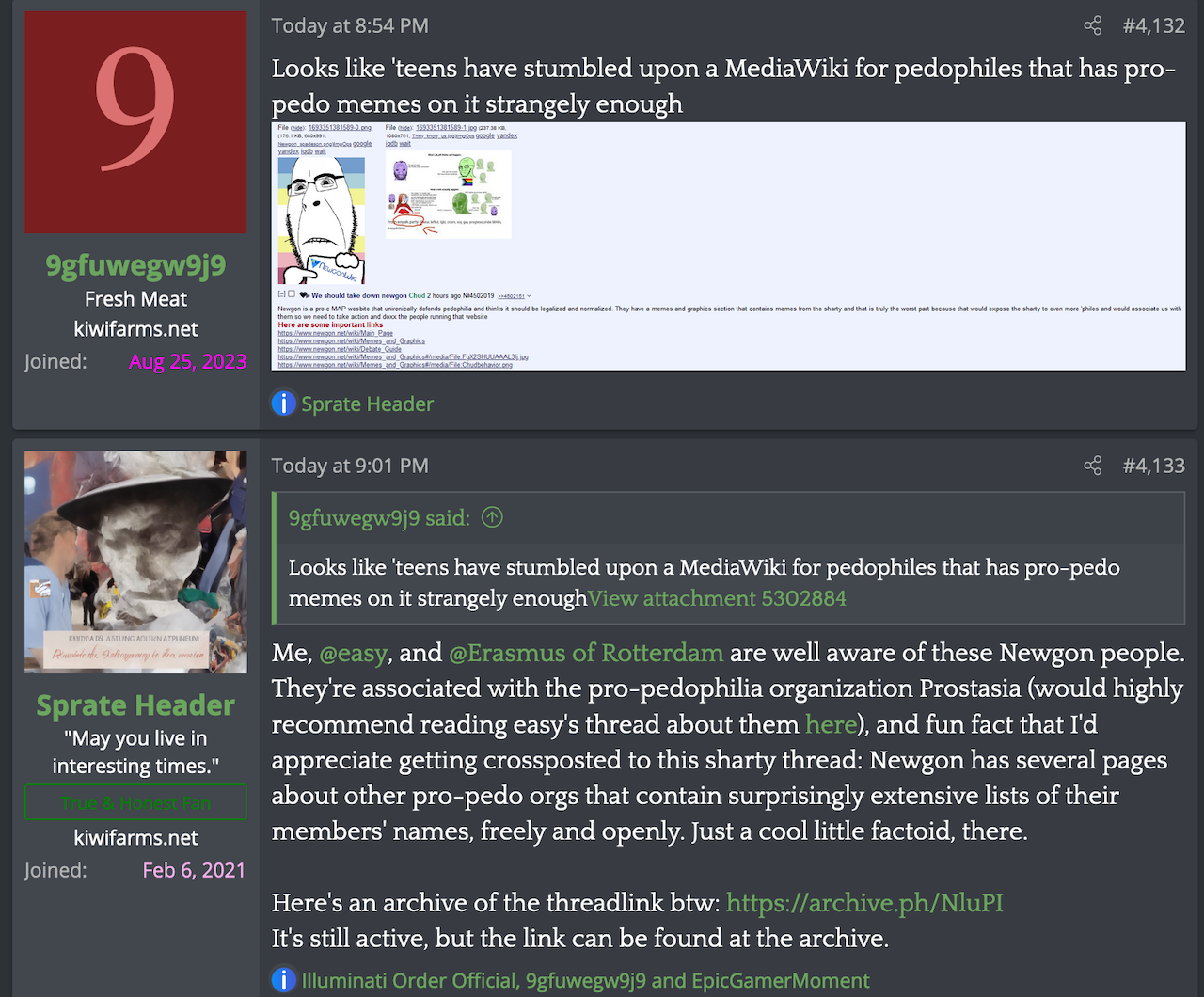Follow the 'here' thread link
This screenshot has height=997, width=1204.
coord(831,724)
